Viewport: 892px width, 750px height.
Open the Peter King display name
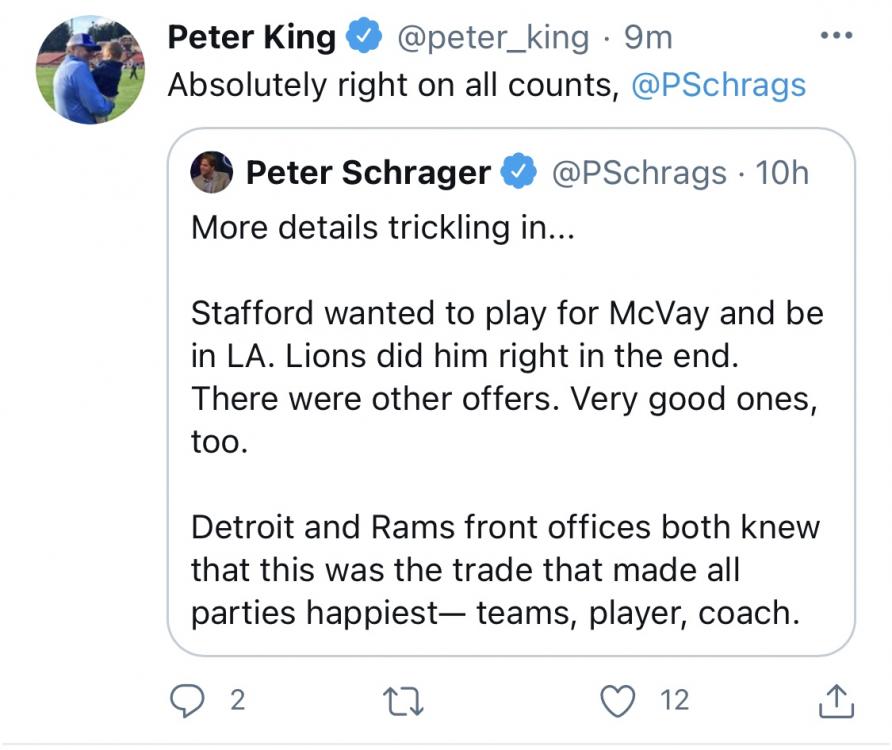tap(251, 38)
